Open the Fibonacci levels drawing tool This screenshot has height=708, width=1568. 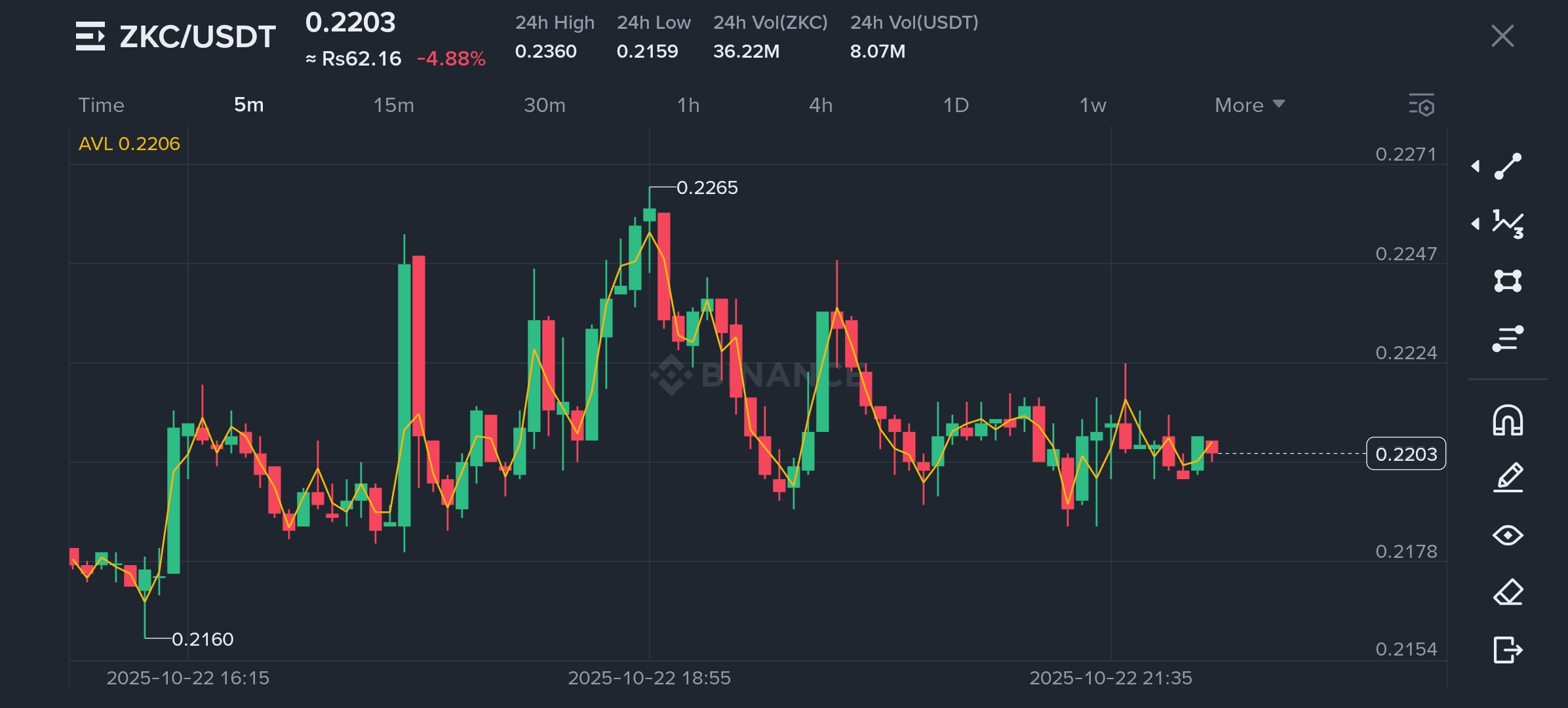1508,338
